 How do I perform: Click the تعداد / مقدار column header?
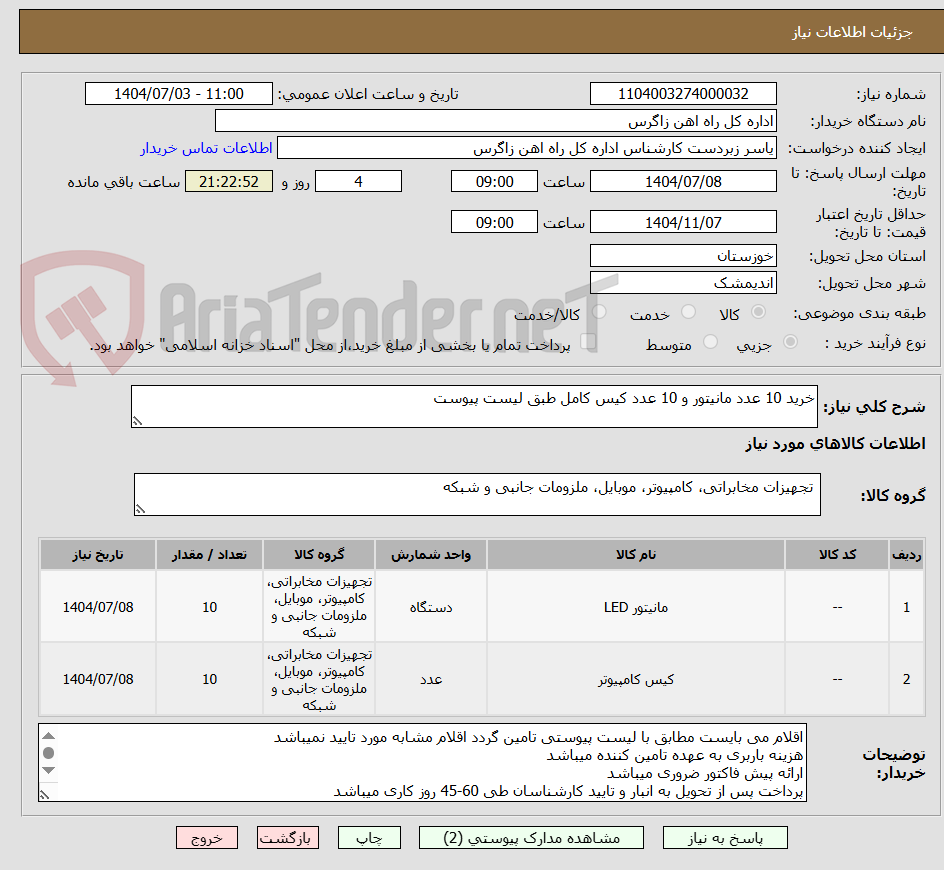click(x=210, y=555)
